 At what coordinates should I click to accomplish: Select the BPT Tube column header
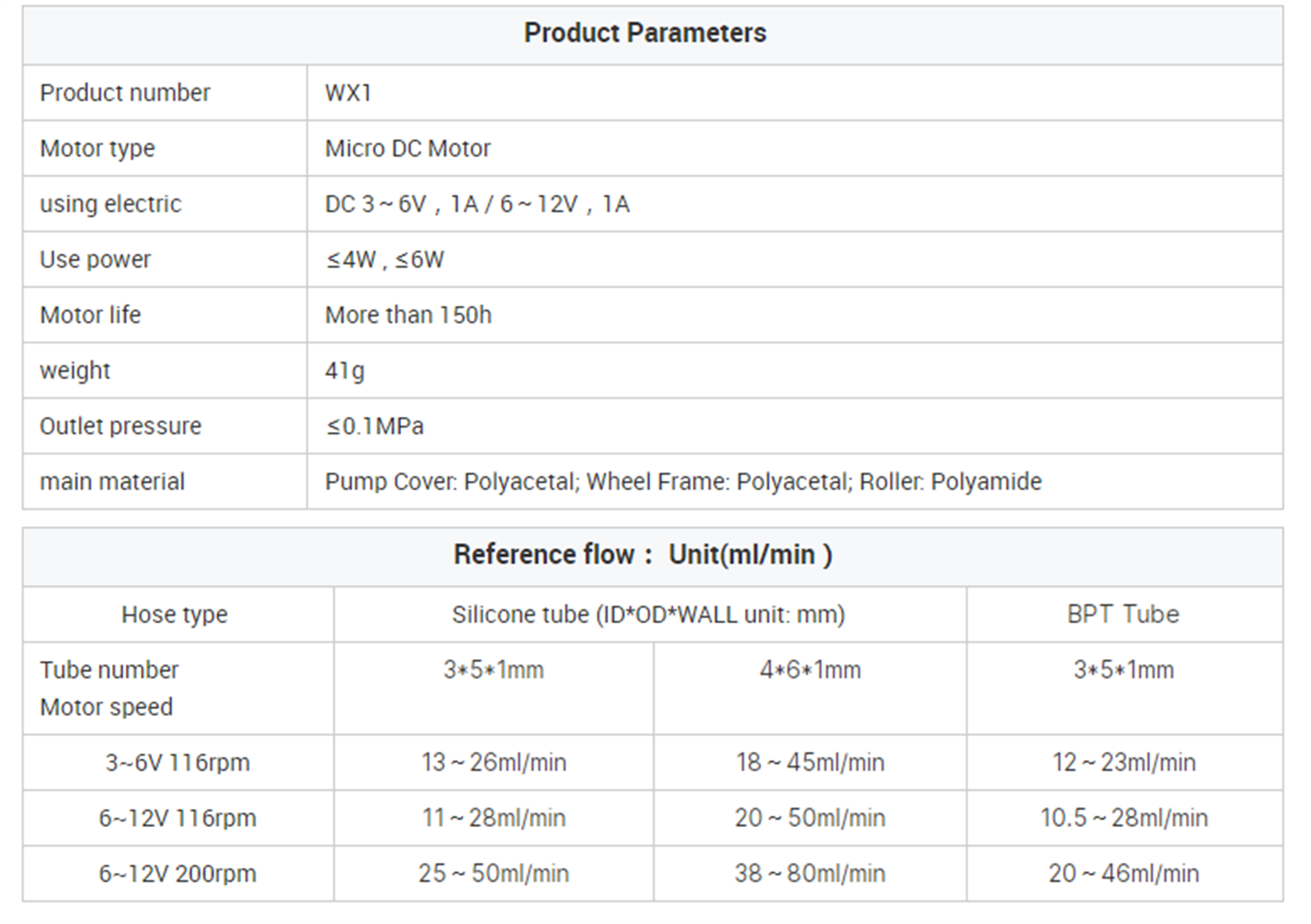[1123, 615]
